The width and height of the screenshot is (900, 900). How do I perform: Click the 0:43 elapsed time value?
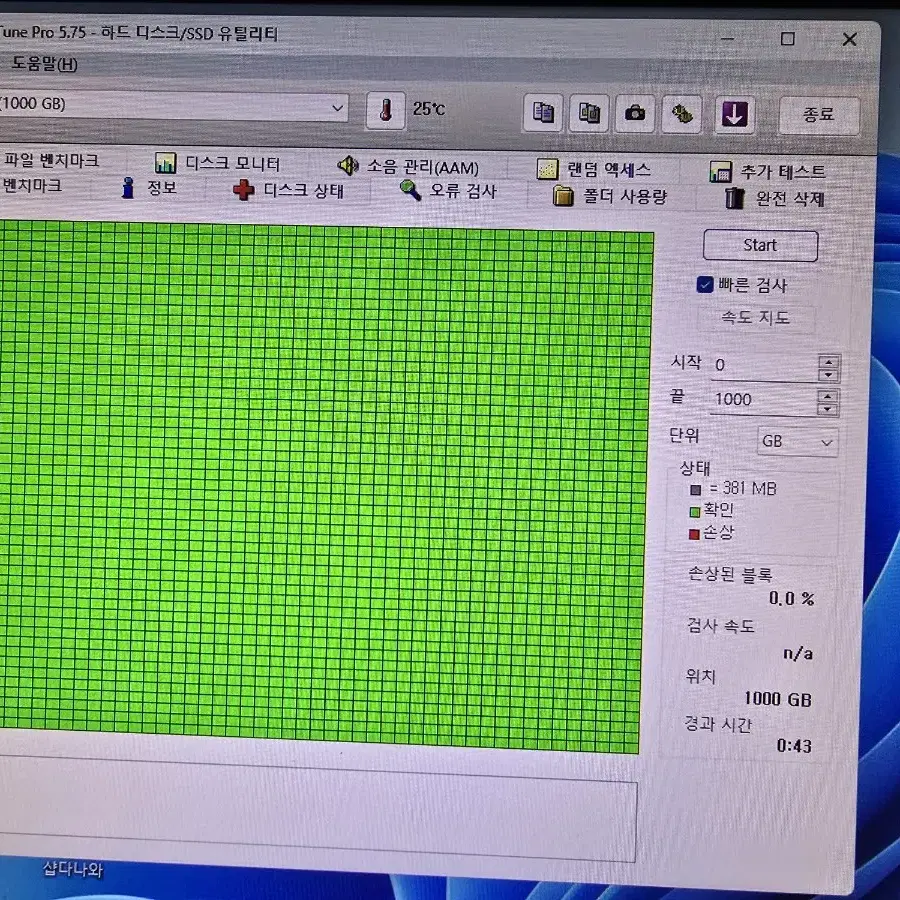point(794,746)
